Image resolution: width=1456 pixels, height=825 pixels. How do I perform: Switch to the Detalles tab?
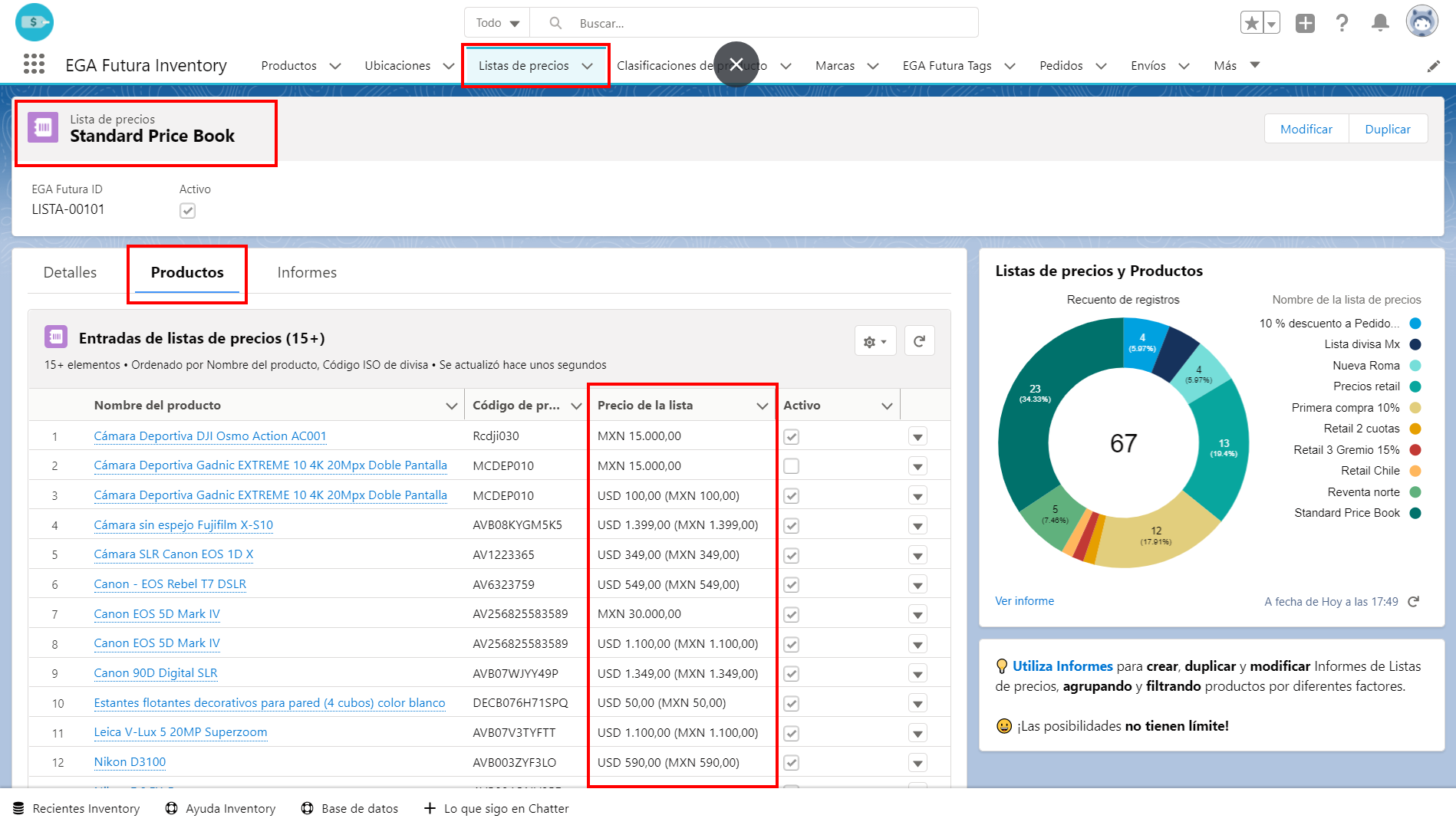70,272
